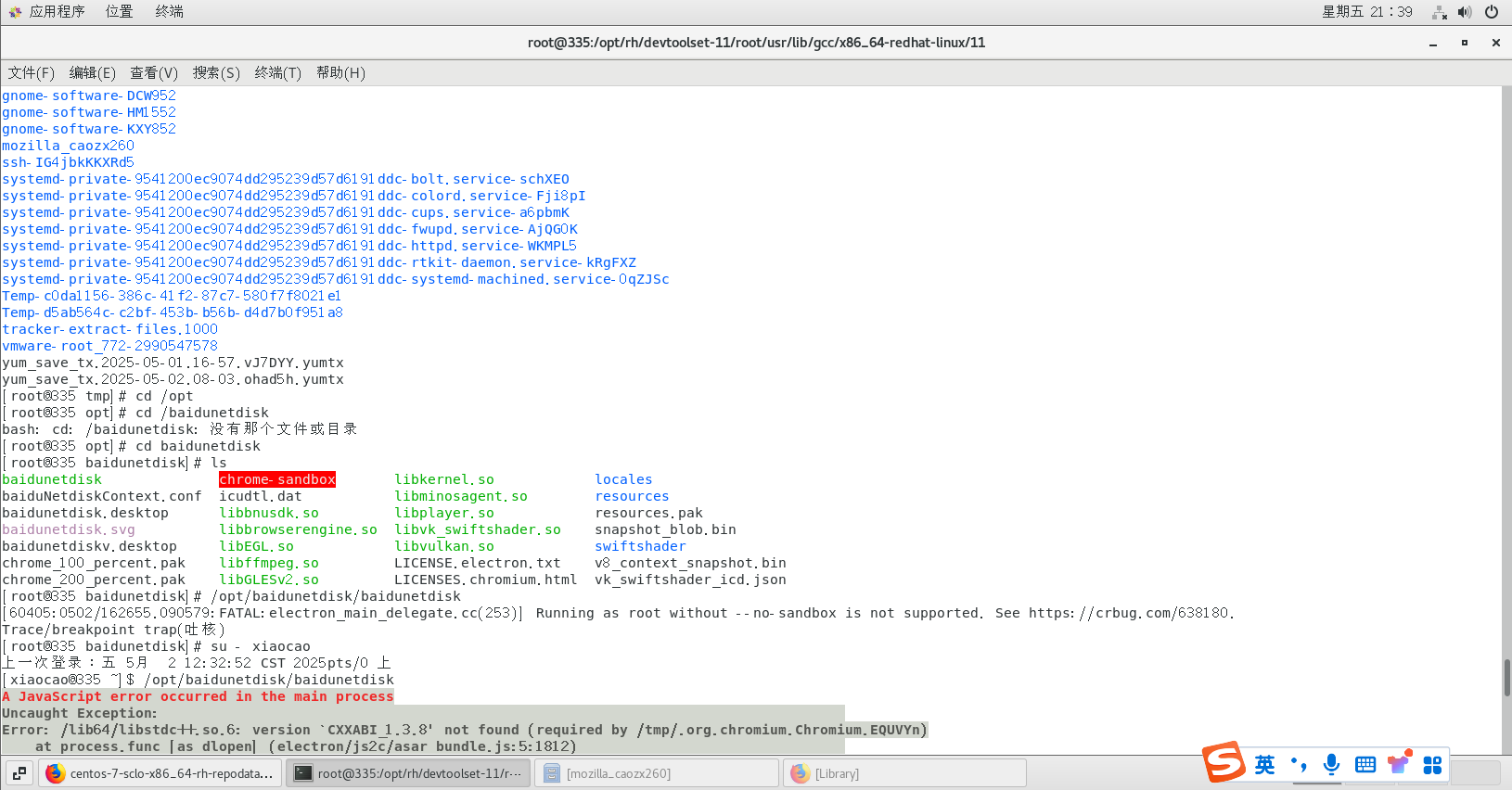Minimize the terminal window
Viewport: 1512px width, 790px height.
coord(1433,43)
